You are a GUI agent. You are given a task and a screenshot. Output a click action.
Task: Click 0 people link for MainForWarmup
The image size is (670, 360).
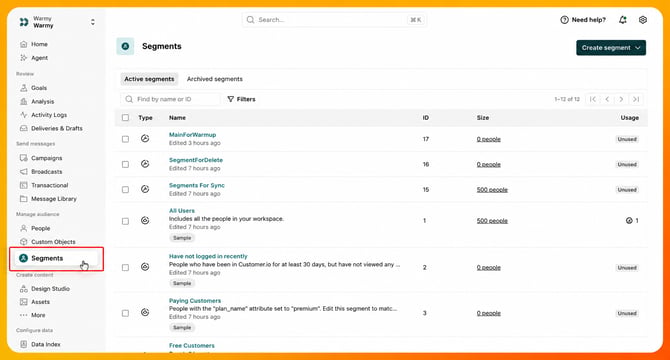[x=488, y=139]
